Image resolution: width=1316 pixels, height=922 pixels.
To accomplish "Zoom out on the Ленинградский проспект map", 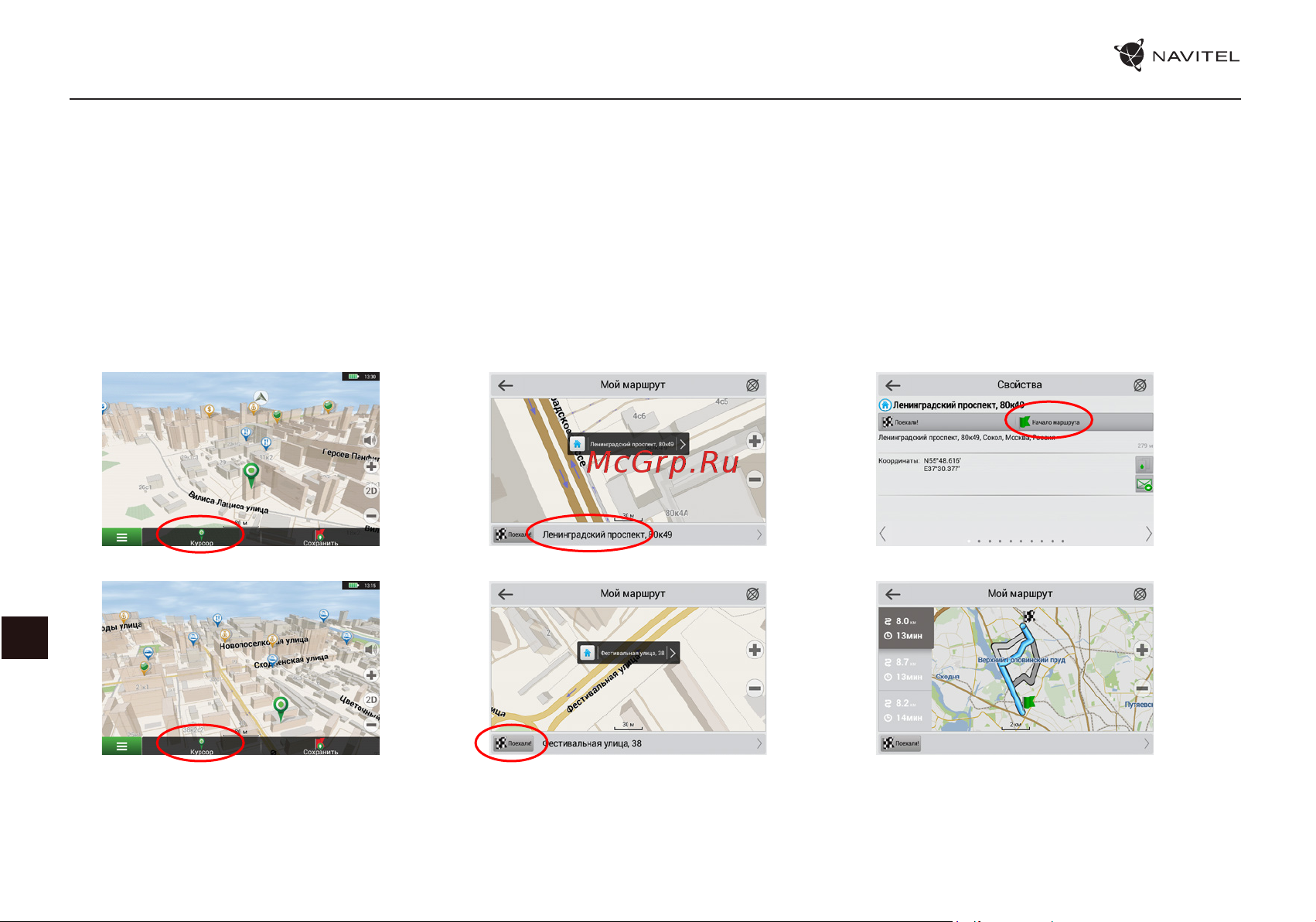I will coord(755,480).
